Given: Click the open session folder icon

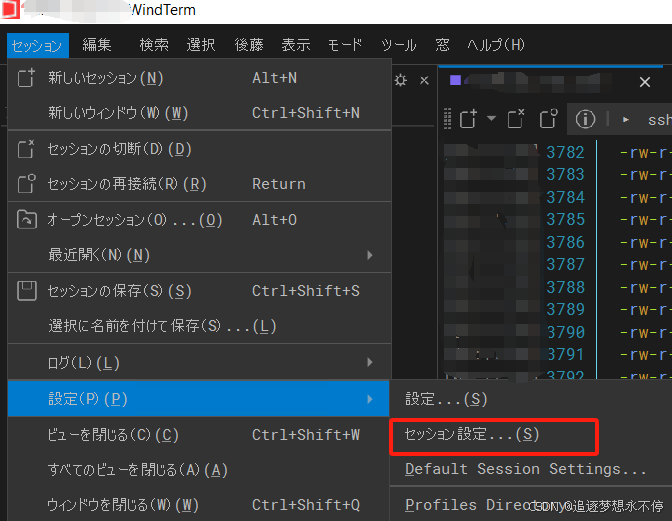Looking at the screenshot, I should [x=27, y=220].
